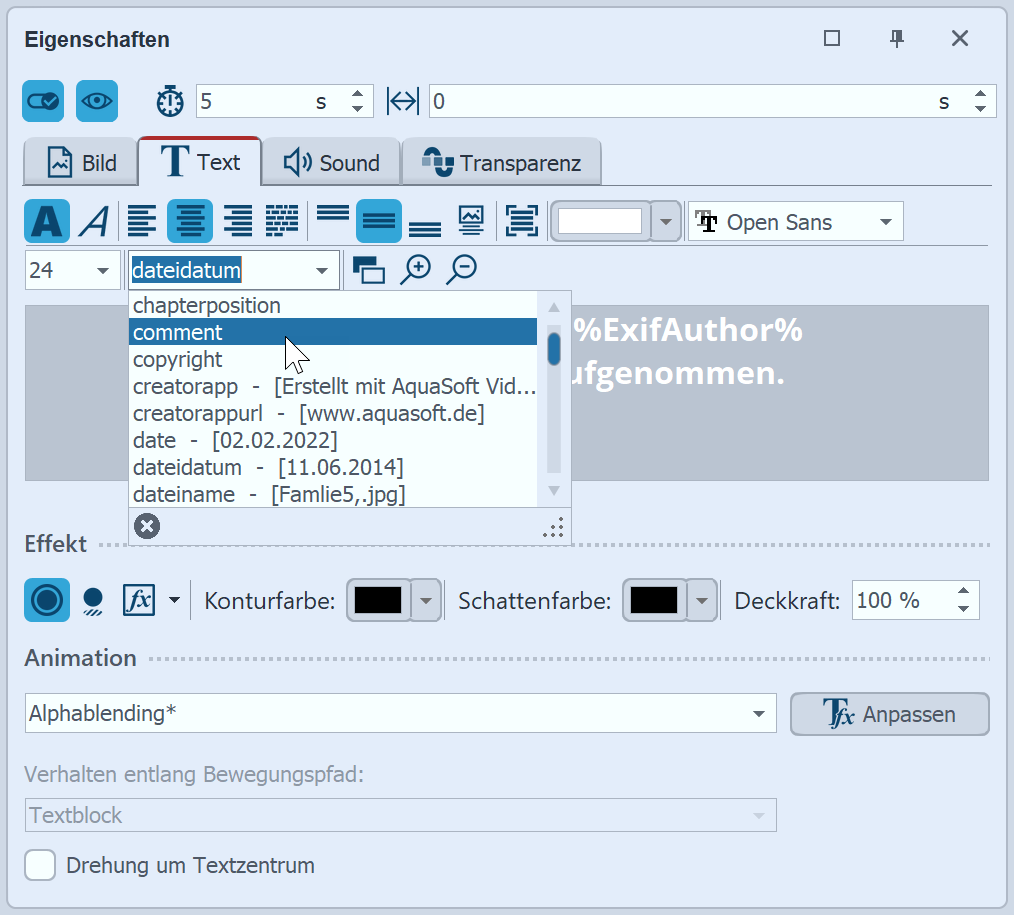The image size is (1014, 915).
Task: Click the zoom out magnifier icon
Action: click(x=461, y=270)
